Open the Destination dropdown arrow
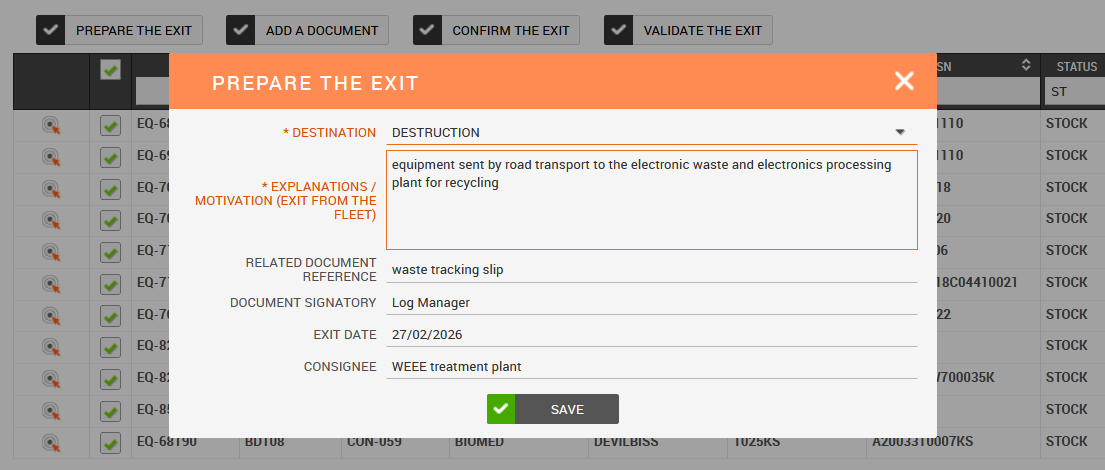Viewport: 1105px width, 470px height. (x=900, y=132)
